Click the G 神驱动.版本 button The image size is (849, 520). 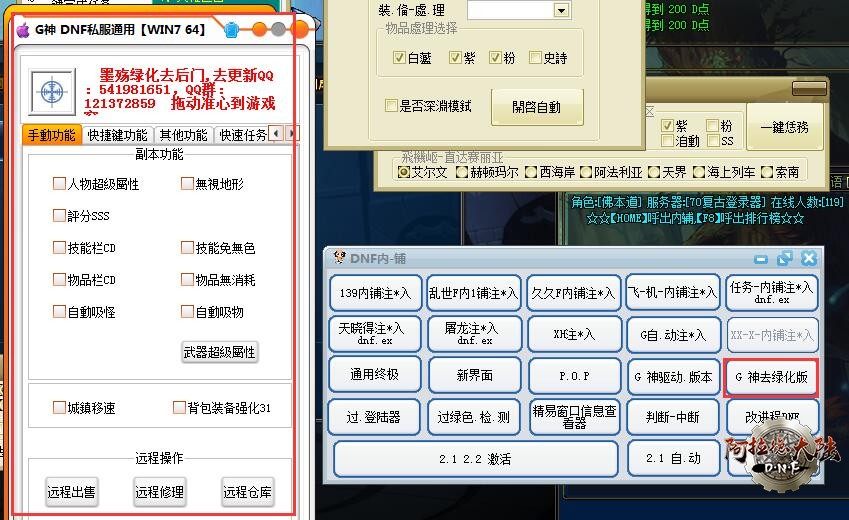pos(673,376)
